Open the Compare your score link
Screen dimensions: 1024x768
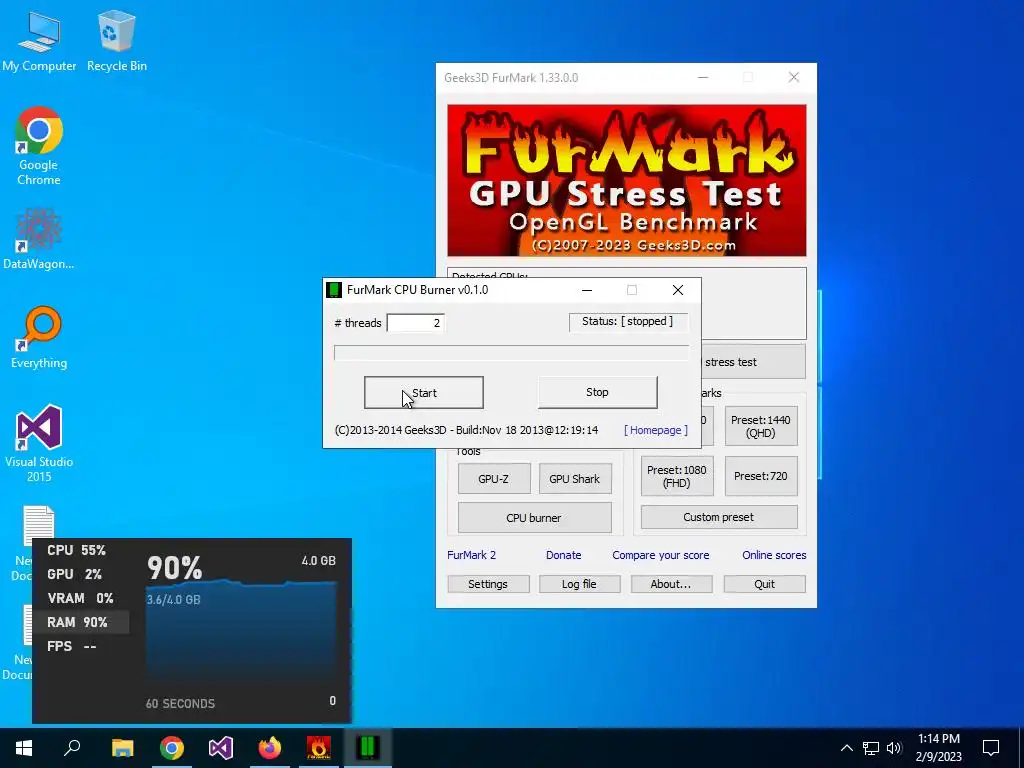(x=661, y=555)
